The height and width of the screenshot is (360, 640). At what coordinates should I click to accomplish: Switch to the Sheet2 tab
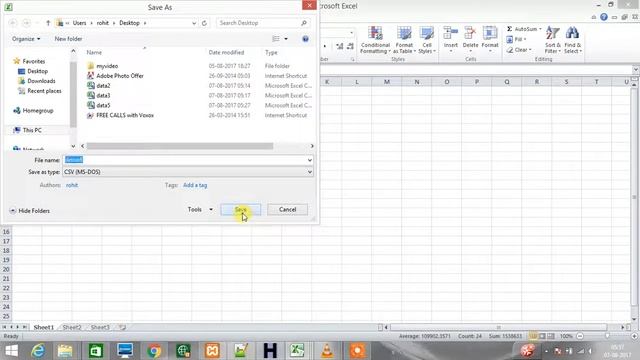click(72, 327)
